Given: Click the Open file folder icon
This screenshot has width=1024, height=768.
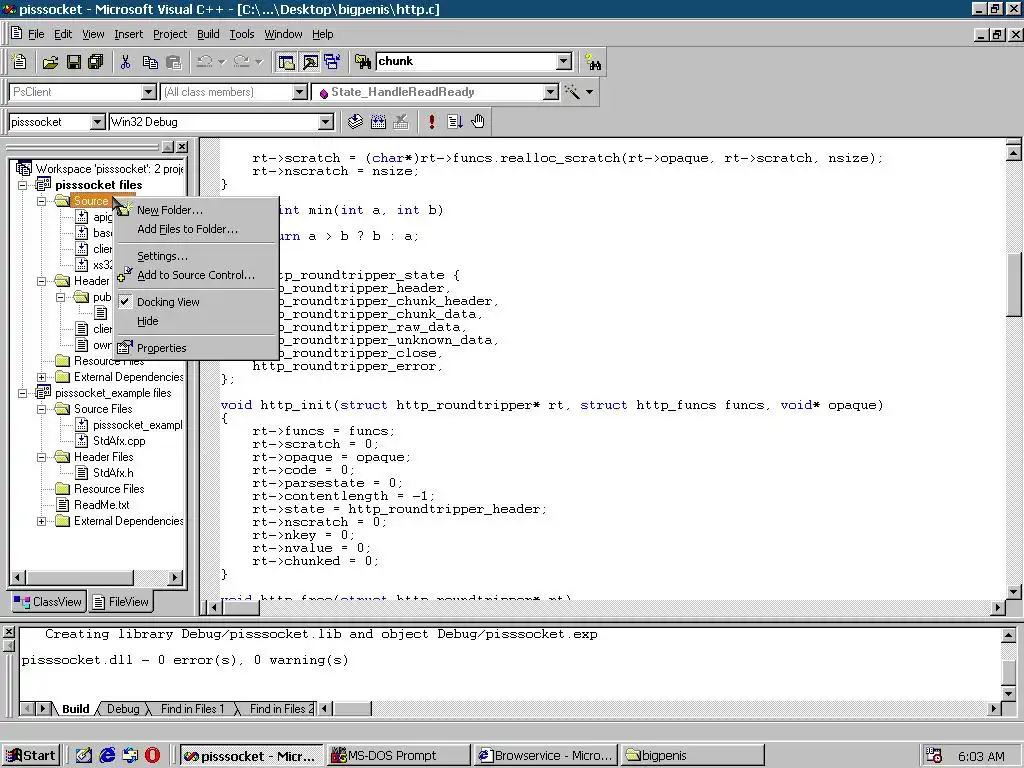Looking at the screenshot, I should coord(50,62).
